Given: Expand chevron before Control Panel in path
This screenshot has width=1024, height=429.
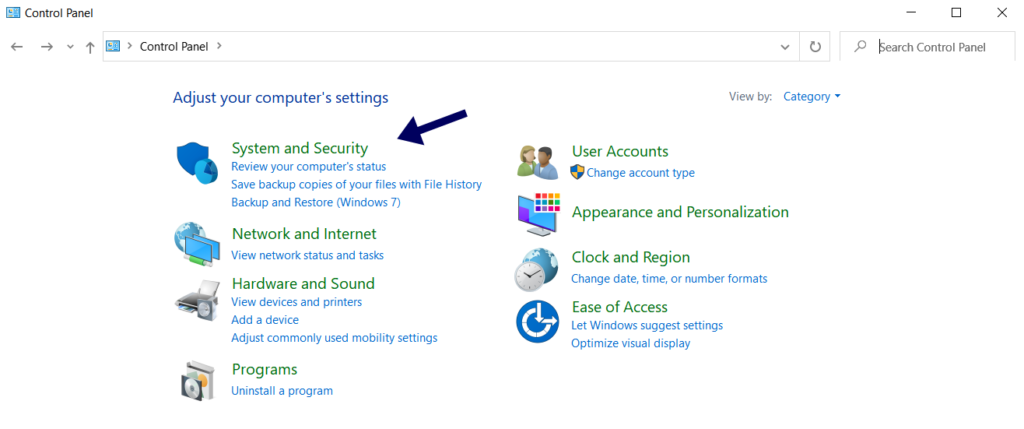Looking at the screenshot, I should 130,46.
